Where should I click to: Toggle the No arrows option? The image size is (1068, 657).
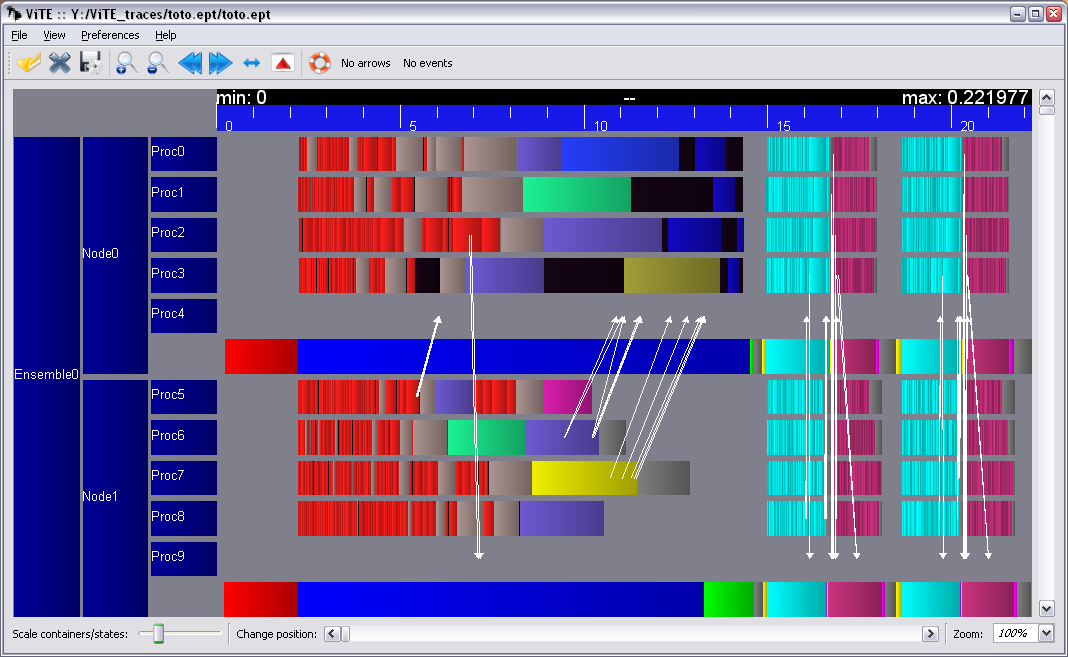365,63
